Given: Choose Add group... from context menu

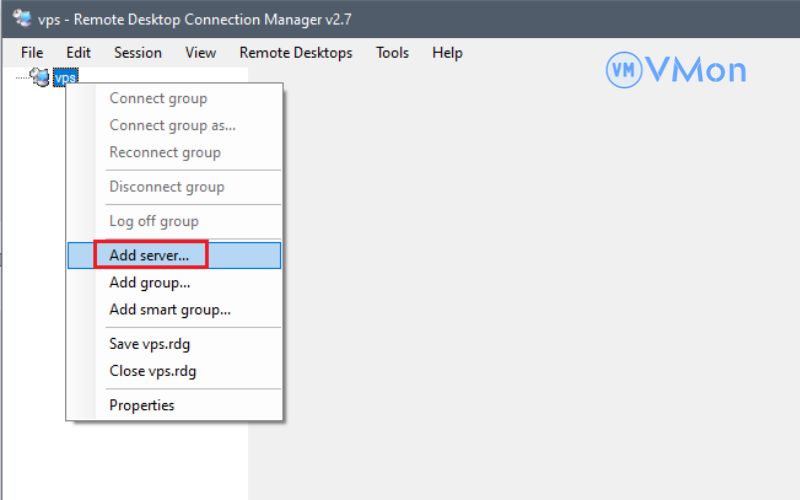Looking at the screenshot, I should tap(174, 282).
